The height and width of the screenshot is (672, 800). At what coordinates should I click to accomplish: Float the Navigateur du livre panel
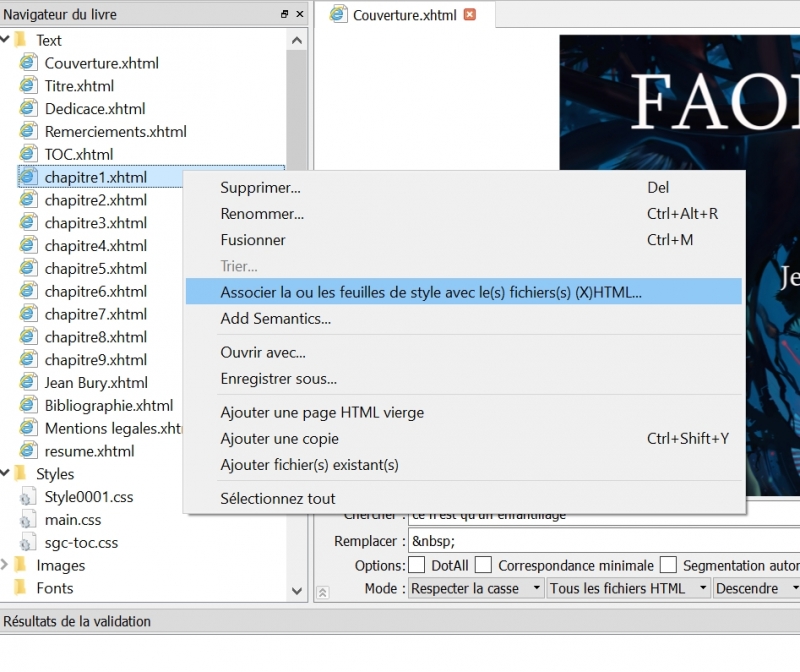[285, 13]
